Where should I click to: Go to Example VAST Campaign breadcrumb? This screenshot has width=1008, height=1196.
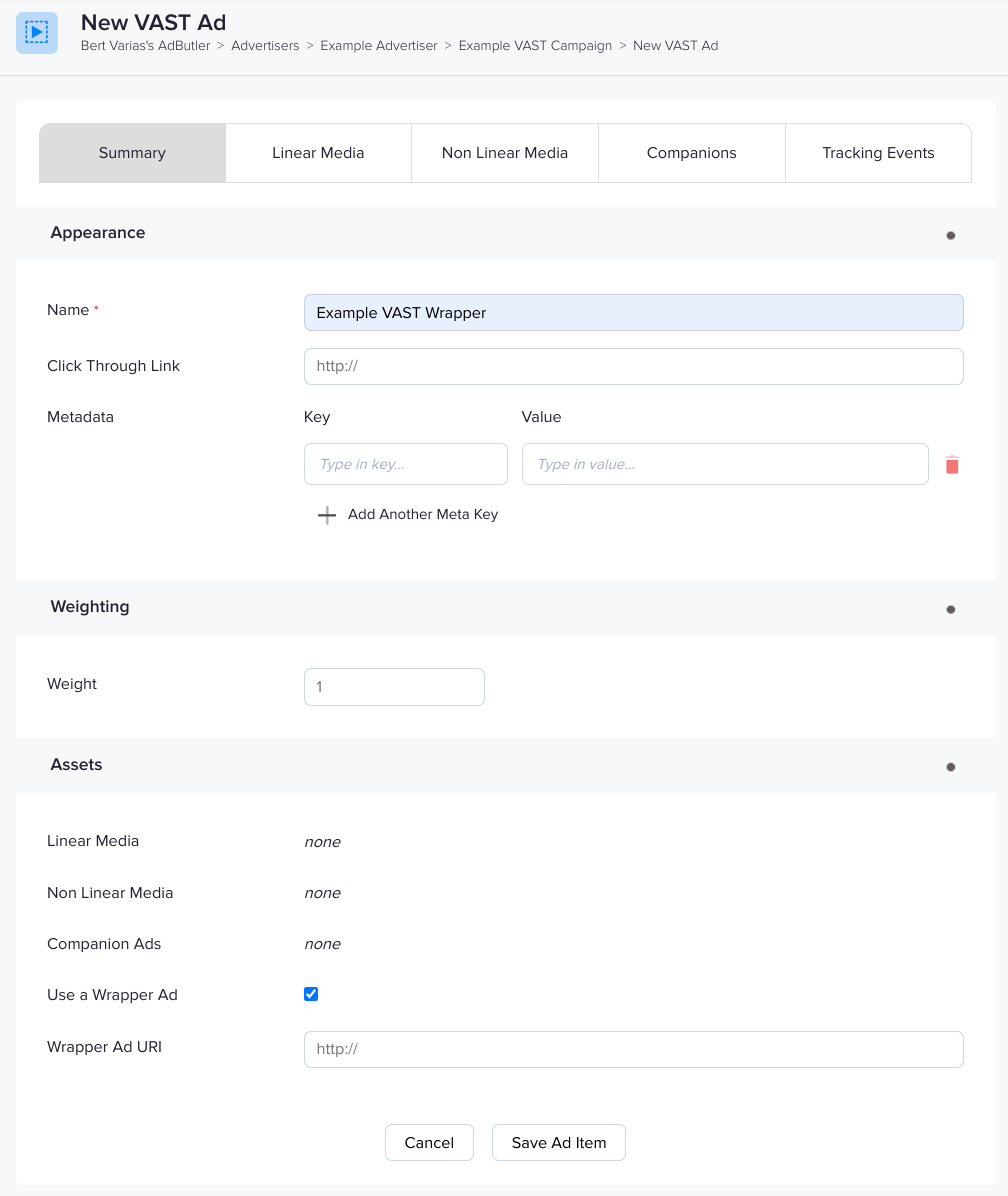tap(535, 46)
